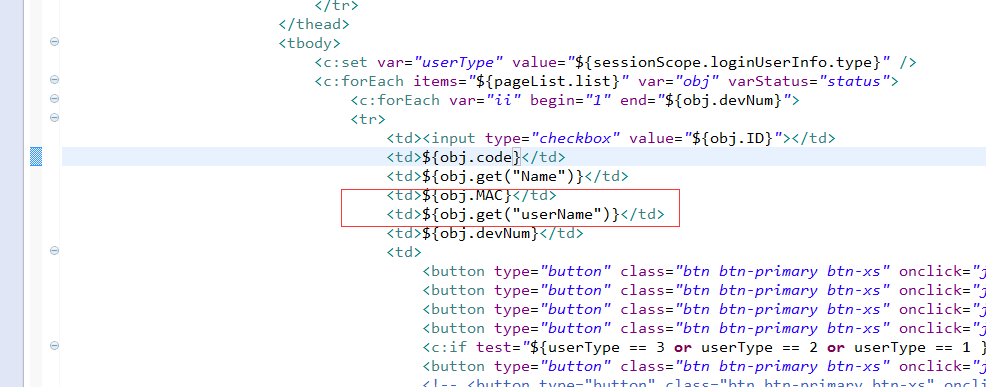Screen dimensions: 986x387
Task: Collapse the outer c:forEach pageList.list fold
Action: click(x=54, y=80)
